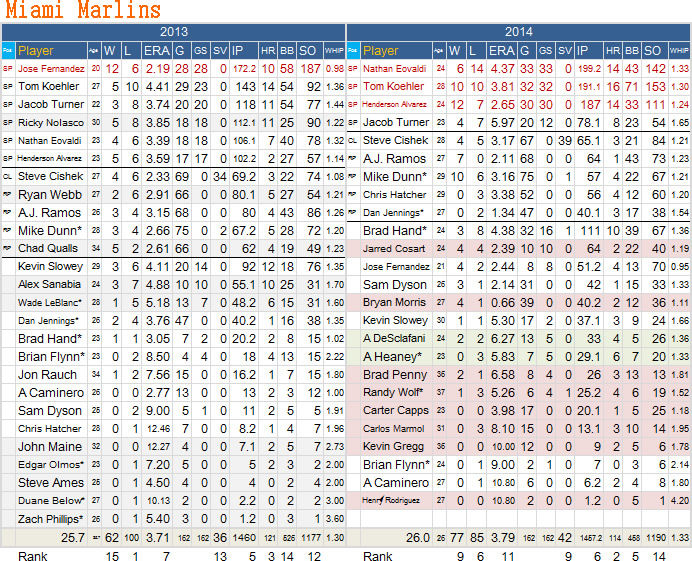Select Jose Fernandez in the 2013 table
Screen dimensions: 692x561
(51, 69)
